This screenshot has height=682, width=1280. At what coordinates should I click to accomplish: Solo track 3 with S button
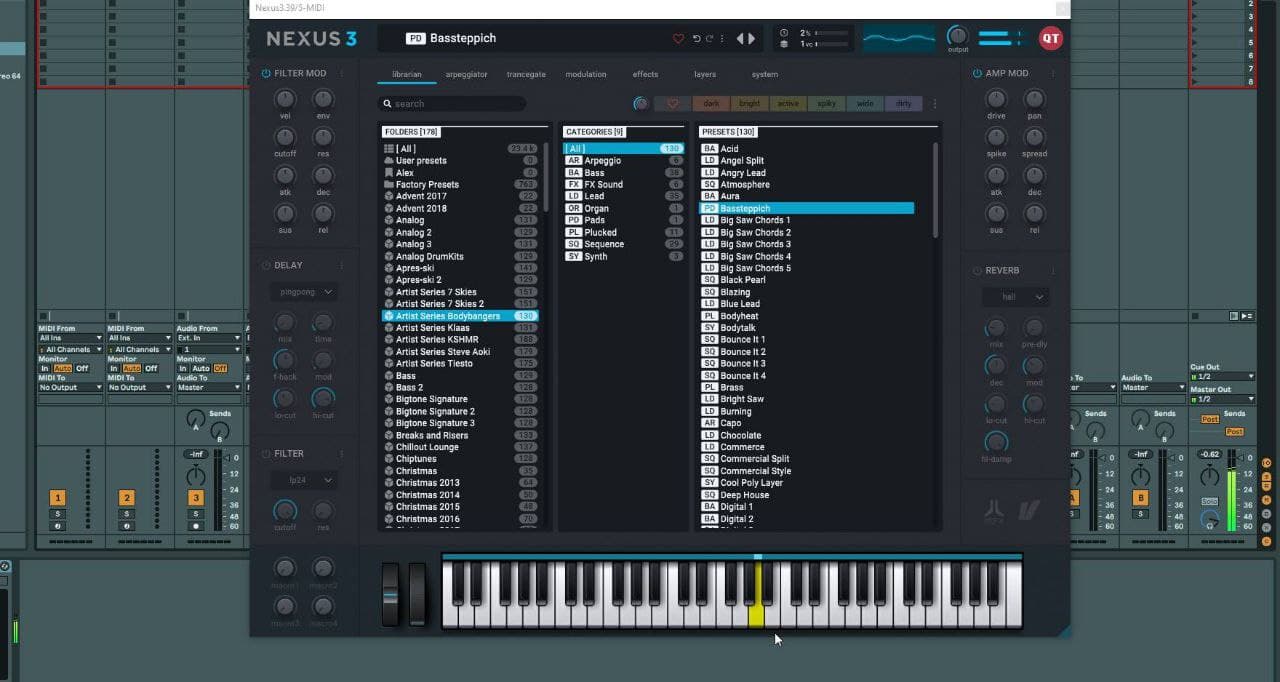(x=196, y=514)
